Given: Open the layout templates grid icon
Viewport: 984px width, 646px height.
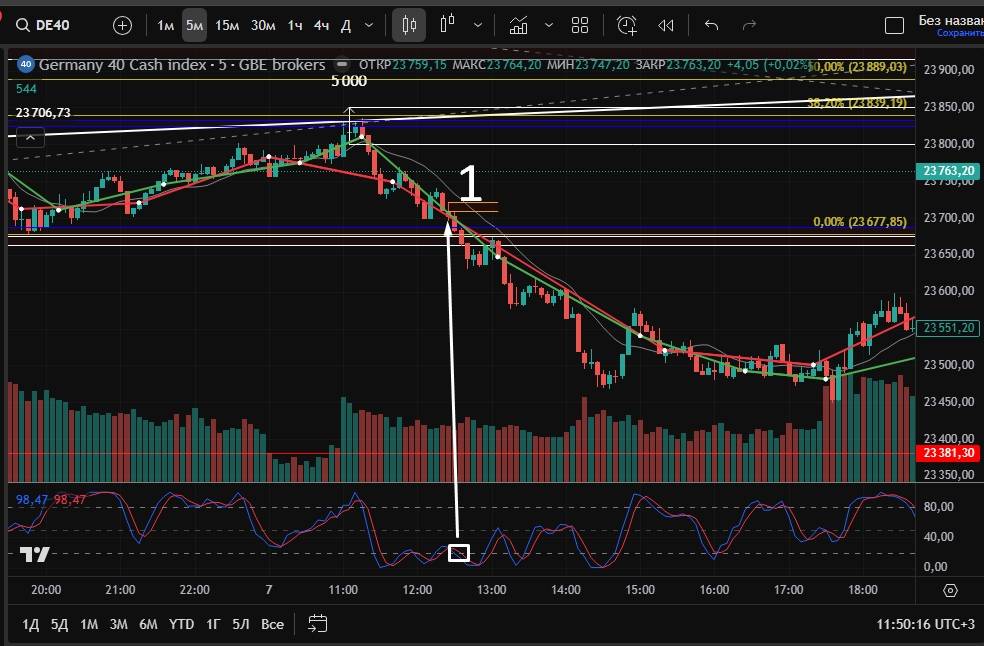Looking at the screenshot, I should (580, 25).
